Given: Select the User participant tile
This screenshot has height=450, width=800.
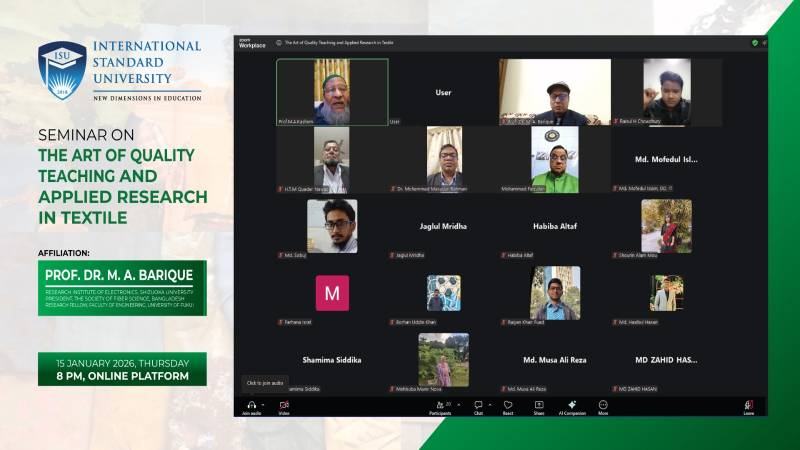Looking at the screenshot, I should (443, 92).
